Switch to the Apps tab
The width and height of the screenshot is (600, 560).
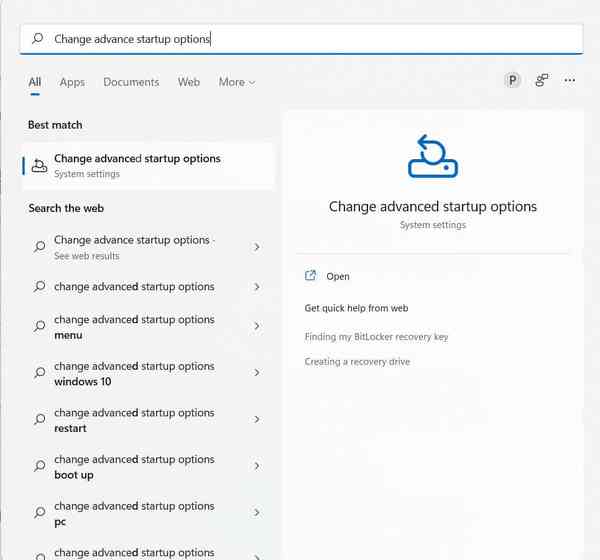pos(72,82)
